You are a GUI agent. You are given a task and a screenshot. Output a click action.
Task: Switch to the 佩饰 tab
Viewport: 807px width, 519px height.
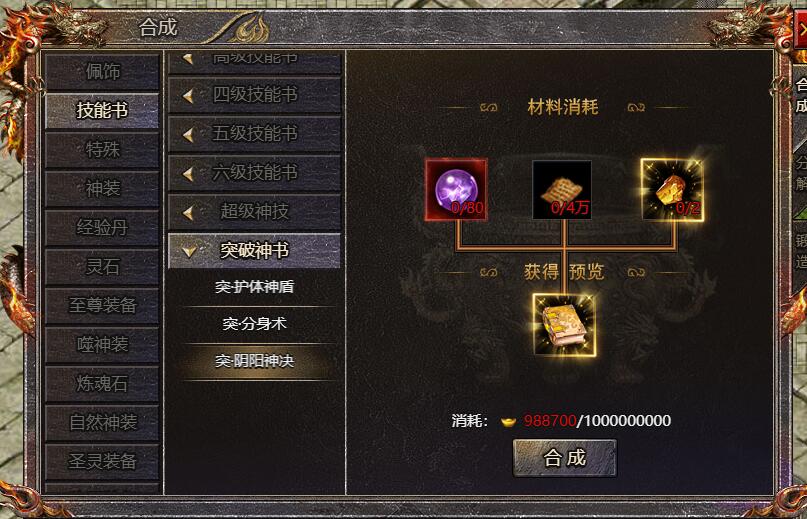coord(102,72)
